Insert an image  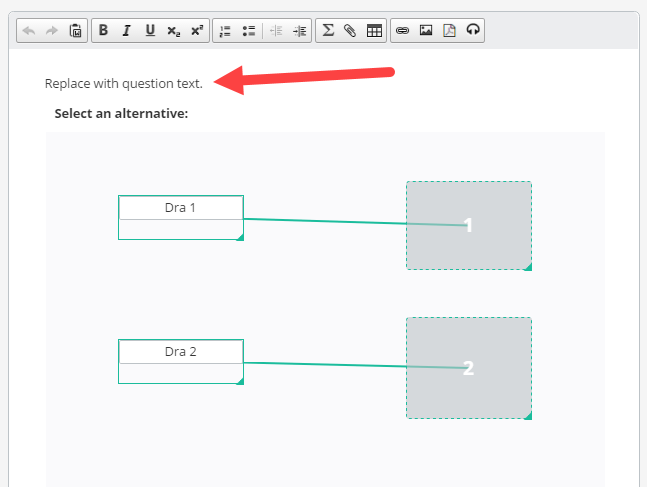tap(426, 30)
